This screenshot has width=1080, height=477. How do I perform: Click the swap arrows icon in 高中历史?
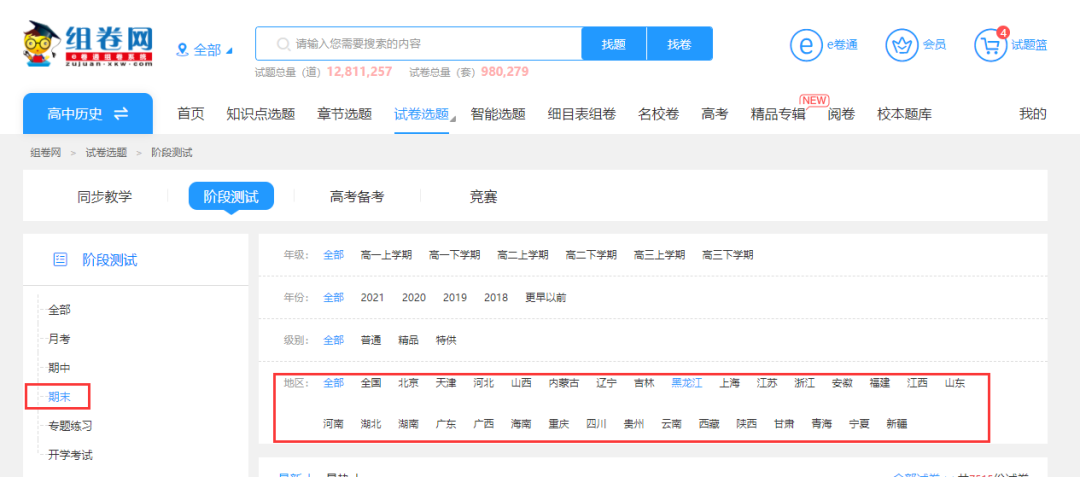(121, 114)
